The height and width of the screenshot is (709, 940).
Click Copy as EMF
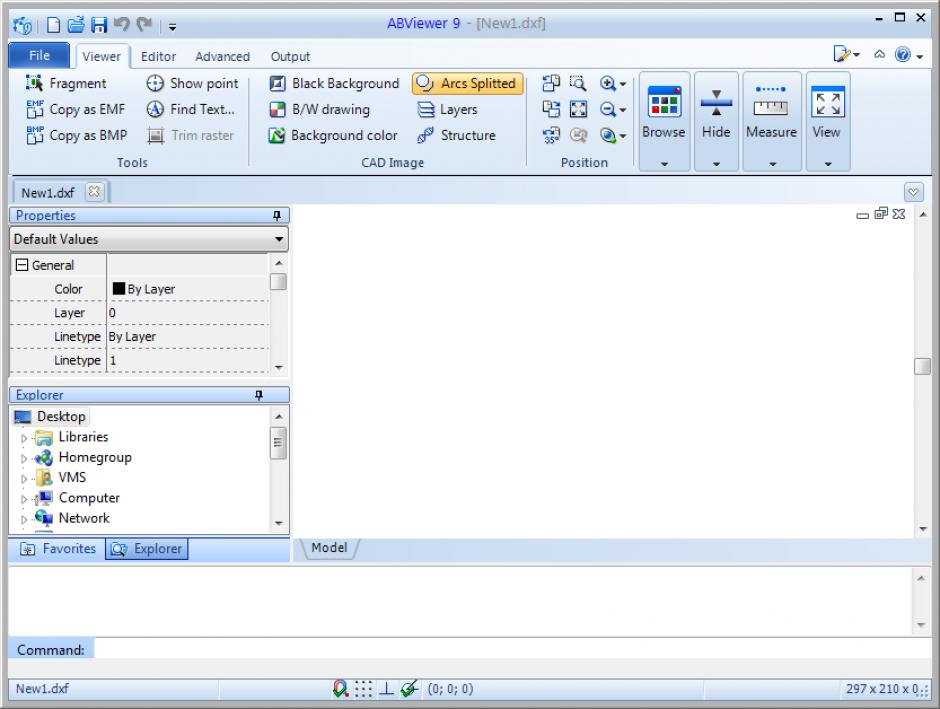(76, 109)
